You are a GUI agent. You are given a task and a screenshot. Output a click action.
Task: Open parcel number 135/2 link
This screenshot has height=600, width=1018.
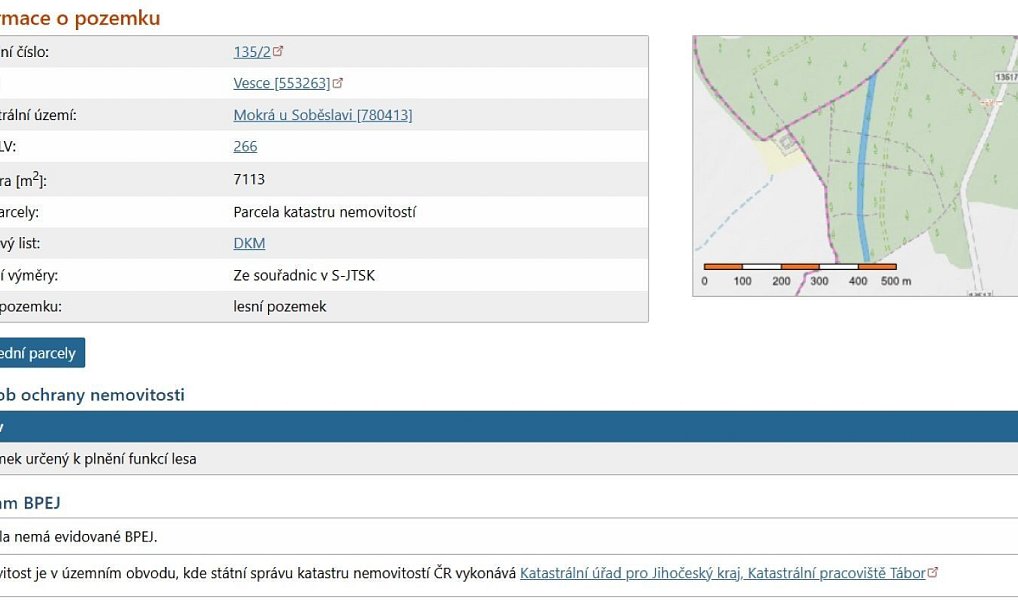pyautogui.click(x=252, y=52)
